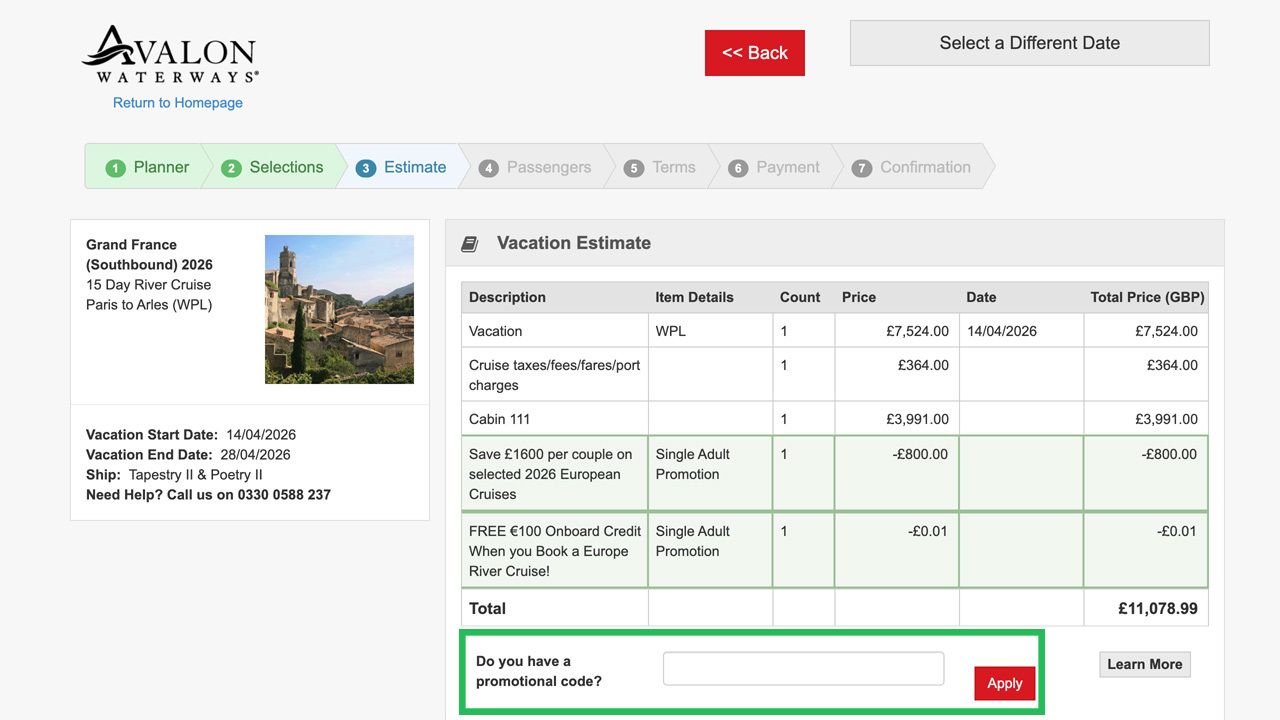This screenshot has height=720, width=1280.
Task: Click the book icon beside Vacation Estimate heading
Action: pyautogui.click(x=469, y=242)
